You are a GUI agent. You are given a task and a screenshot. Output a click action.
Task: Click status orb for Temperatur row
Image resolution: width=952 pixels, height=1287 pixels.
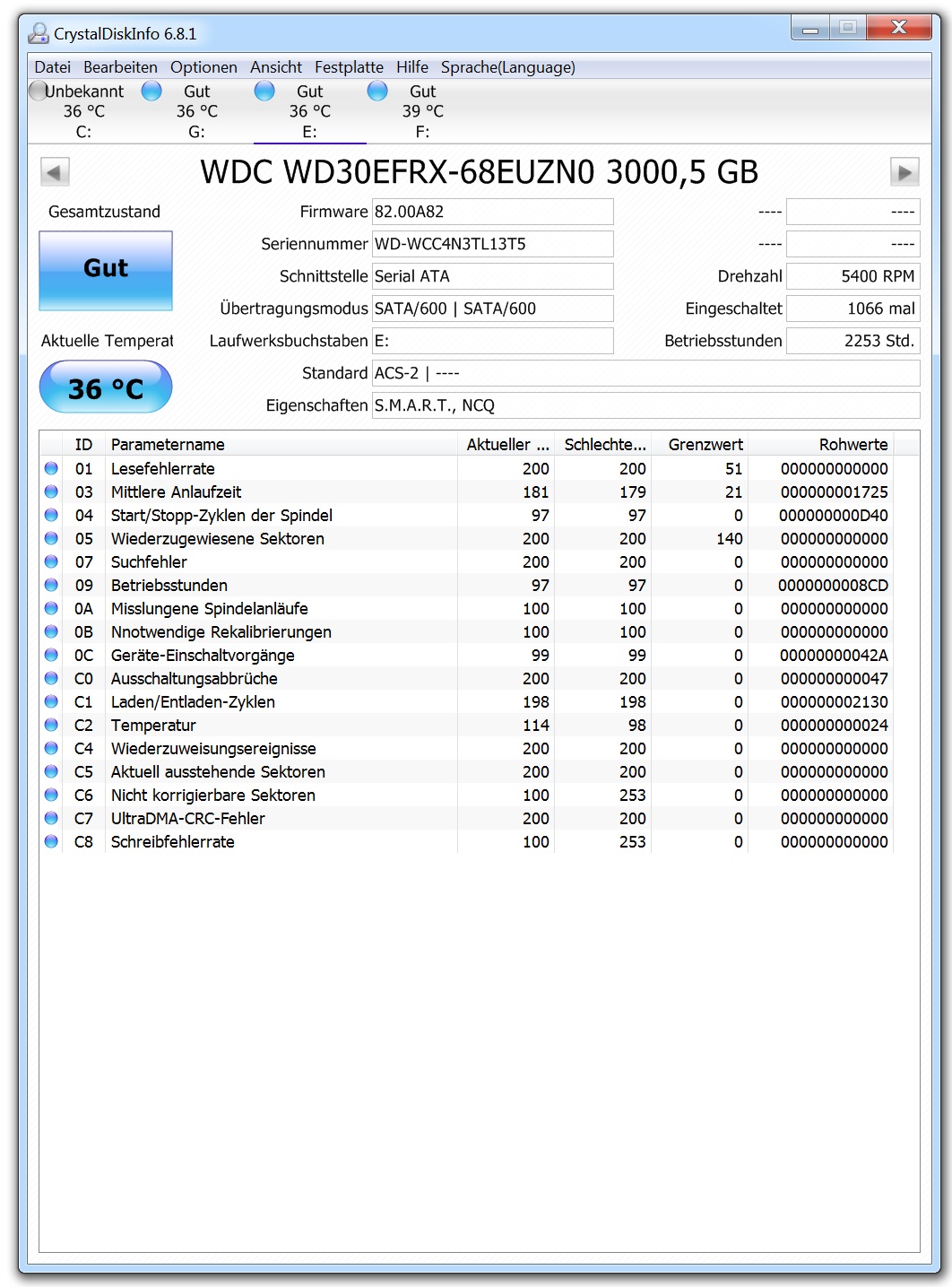(x=51, y=725)
